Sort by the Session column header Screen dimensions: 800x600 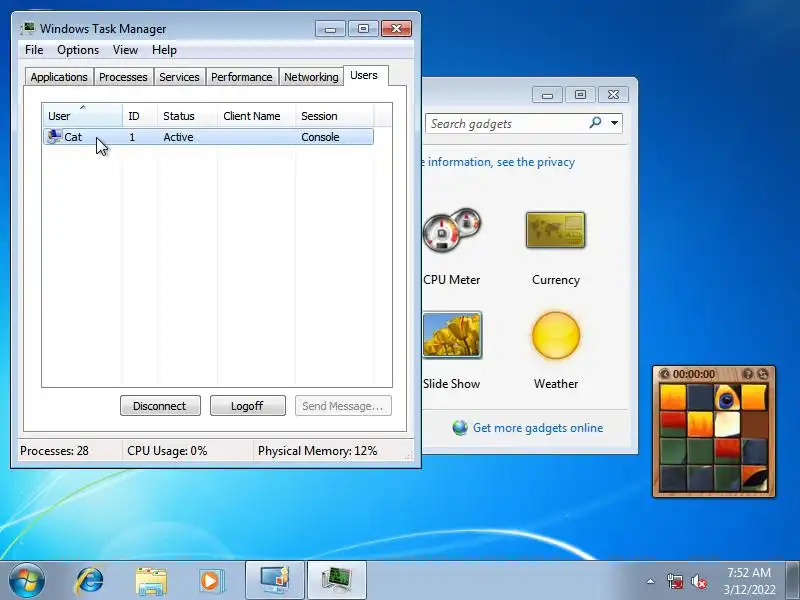tap(335, 116)
